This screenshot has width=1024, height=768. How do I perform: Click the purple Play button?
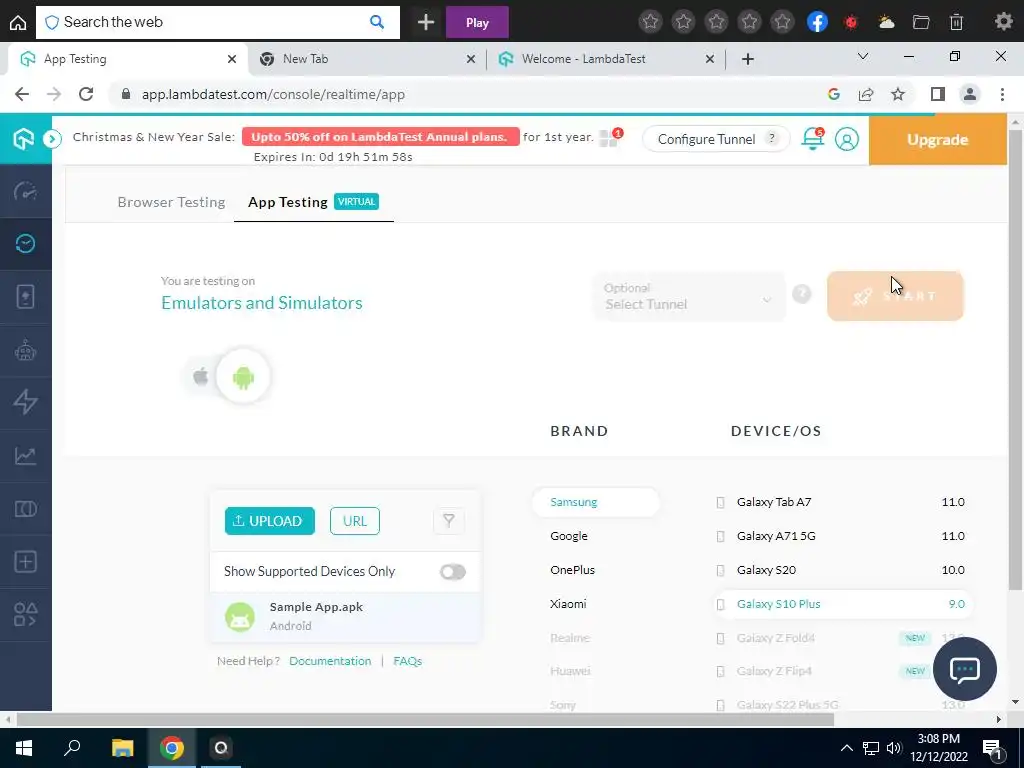pyautogui.click(x=477, y=22)
